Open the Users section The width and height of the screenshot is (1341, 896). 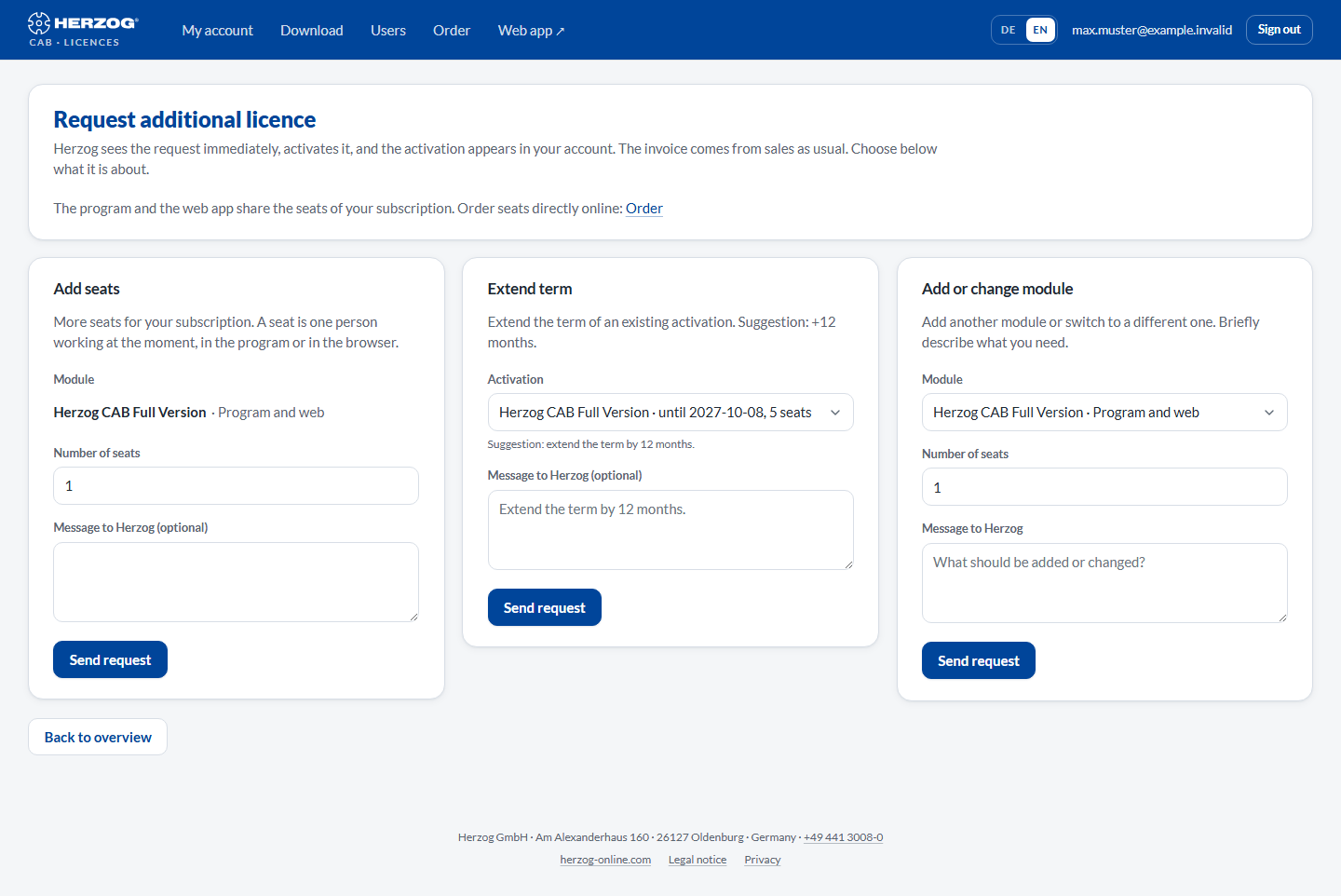(388, 30)
